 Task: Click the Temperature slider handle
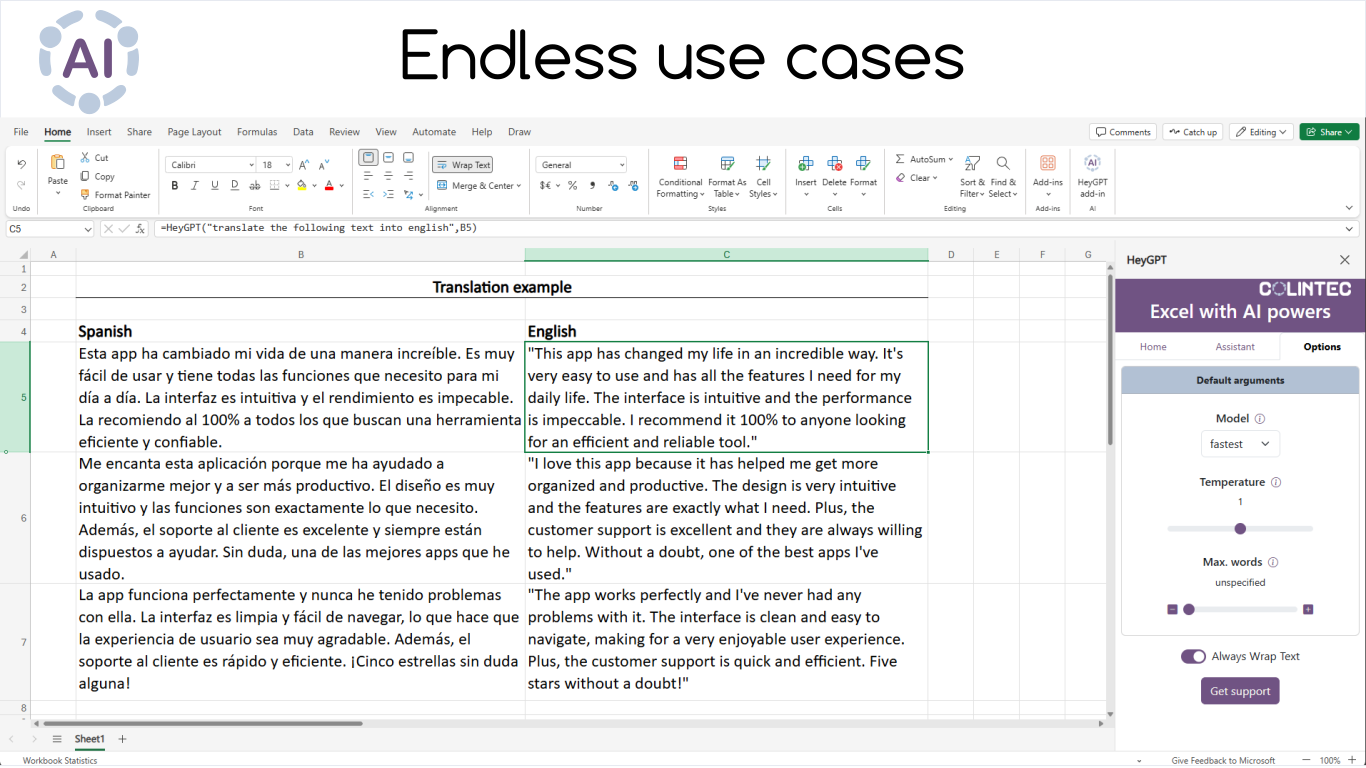click(x=1240, y=529)
